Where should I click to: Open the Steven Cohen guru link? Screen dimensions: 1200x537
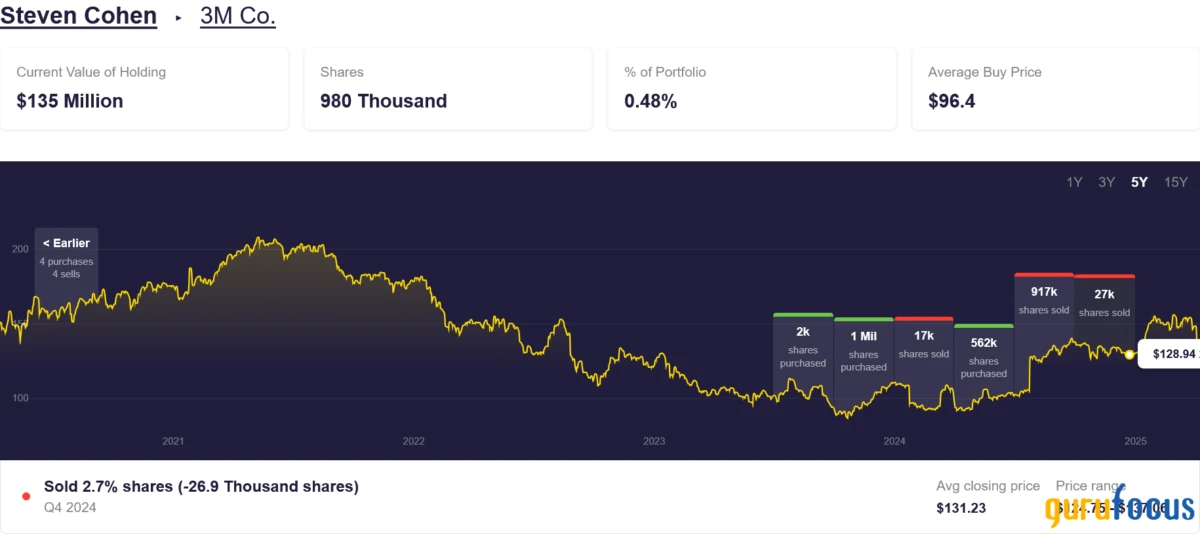tap(78, 16)
